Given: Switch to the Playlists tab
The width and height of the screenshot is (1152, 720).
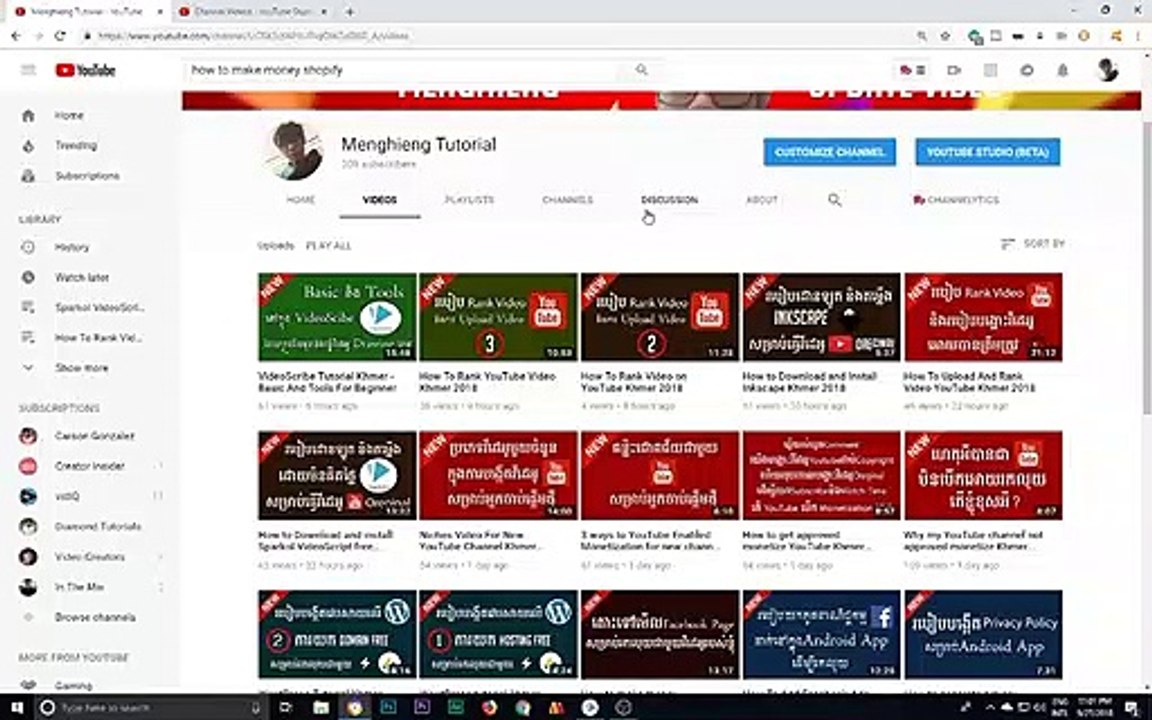Looking at the screenshot, I should 469,200.
